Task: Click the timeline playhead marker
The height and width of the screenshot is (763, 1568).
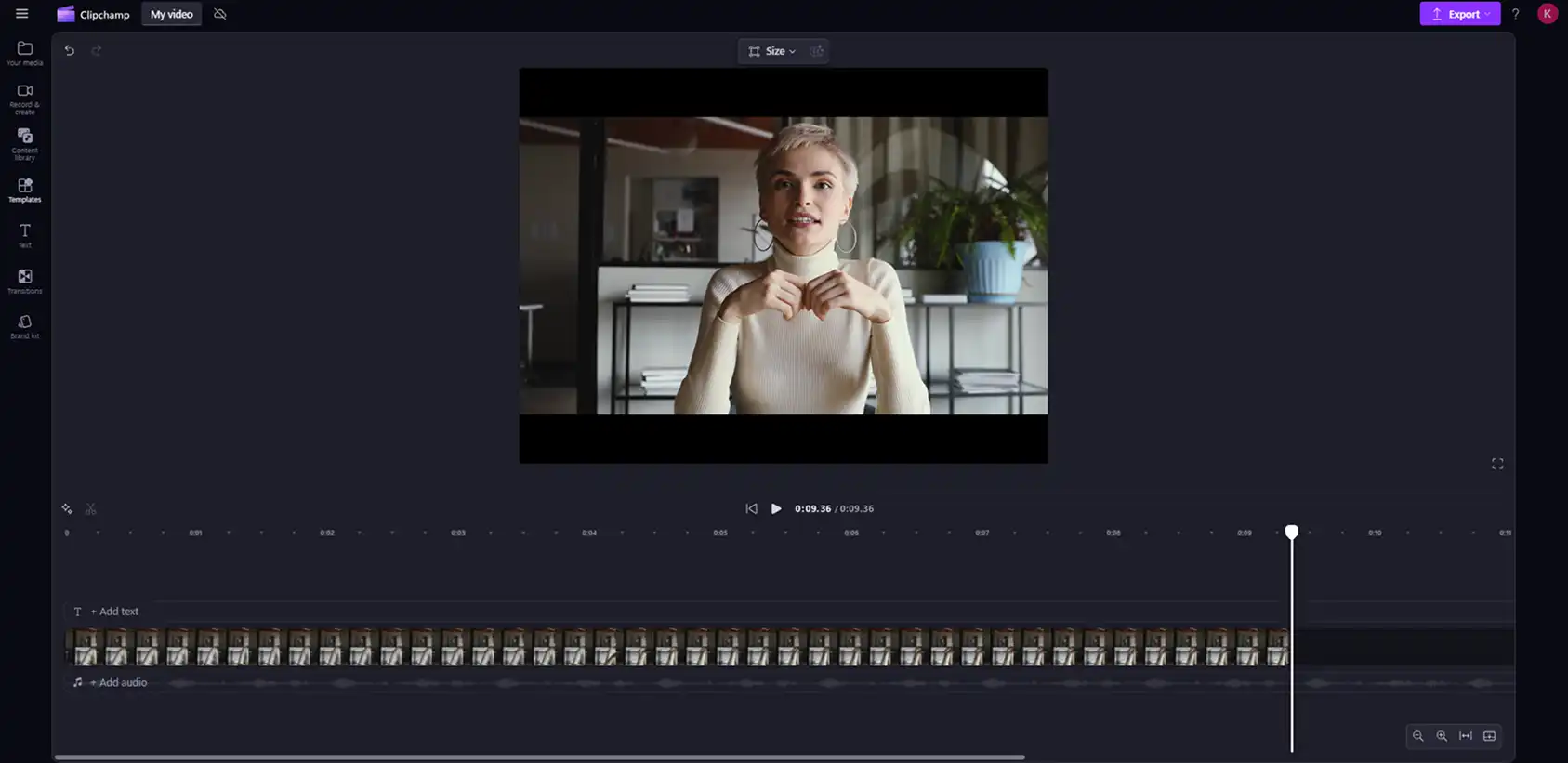Action: point(1292,532)
